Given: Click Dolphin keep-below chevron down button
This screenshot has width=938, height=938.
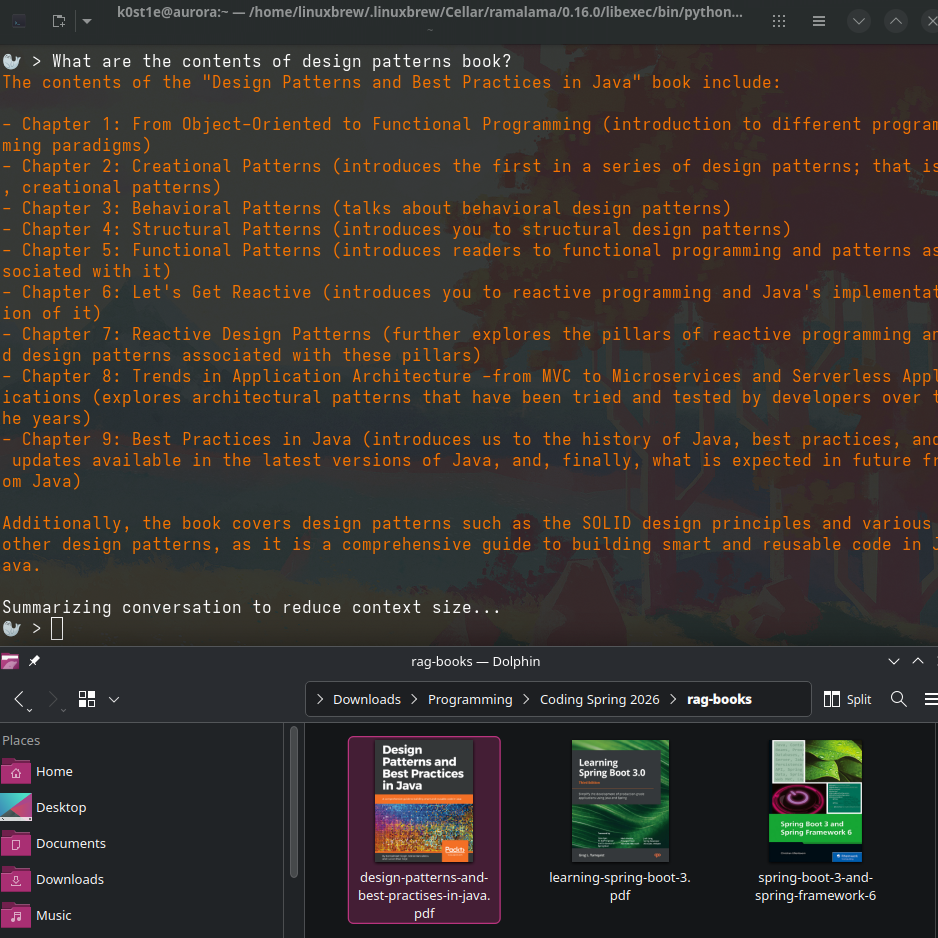Looking at the screenshot, I should click(x=894, y=661).
